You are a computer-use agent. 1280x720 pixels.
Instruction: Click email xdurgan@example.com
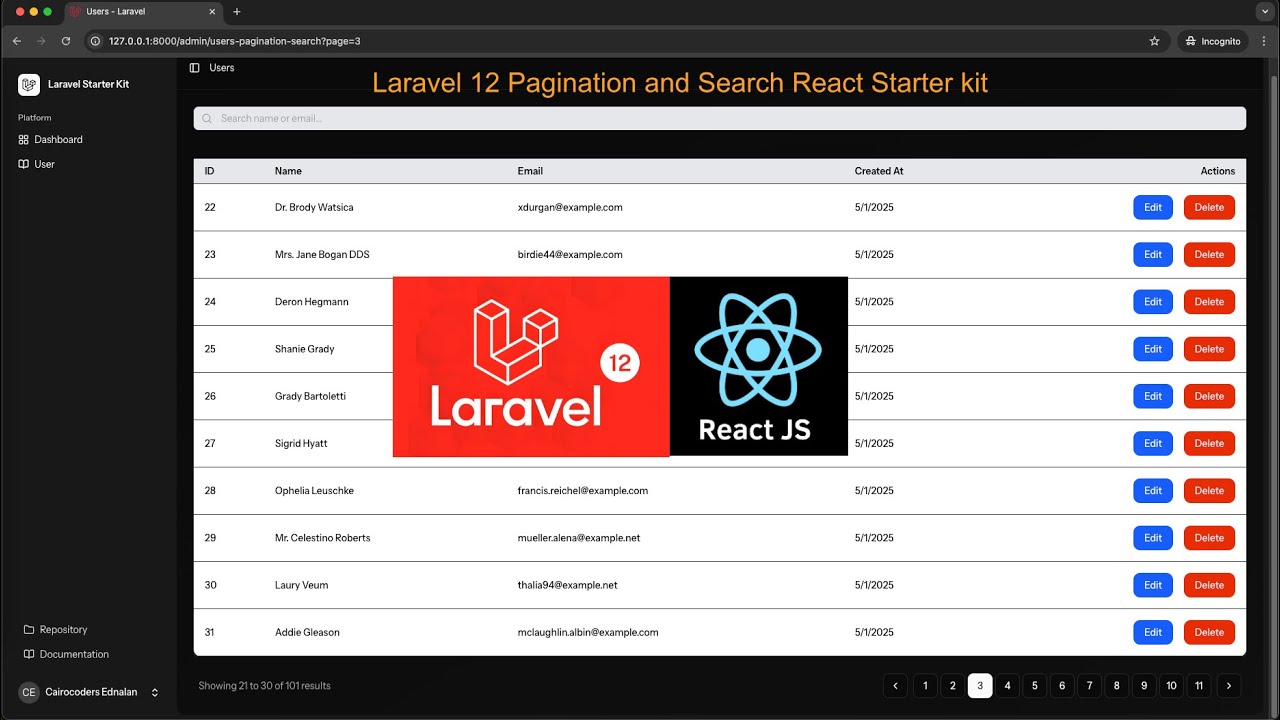[570, 207]
